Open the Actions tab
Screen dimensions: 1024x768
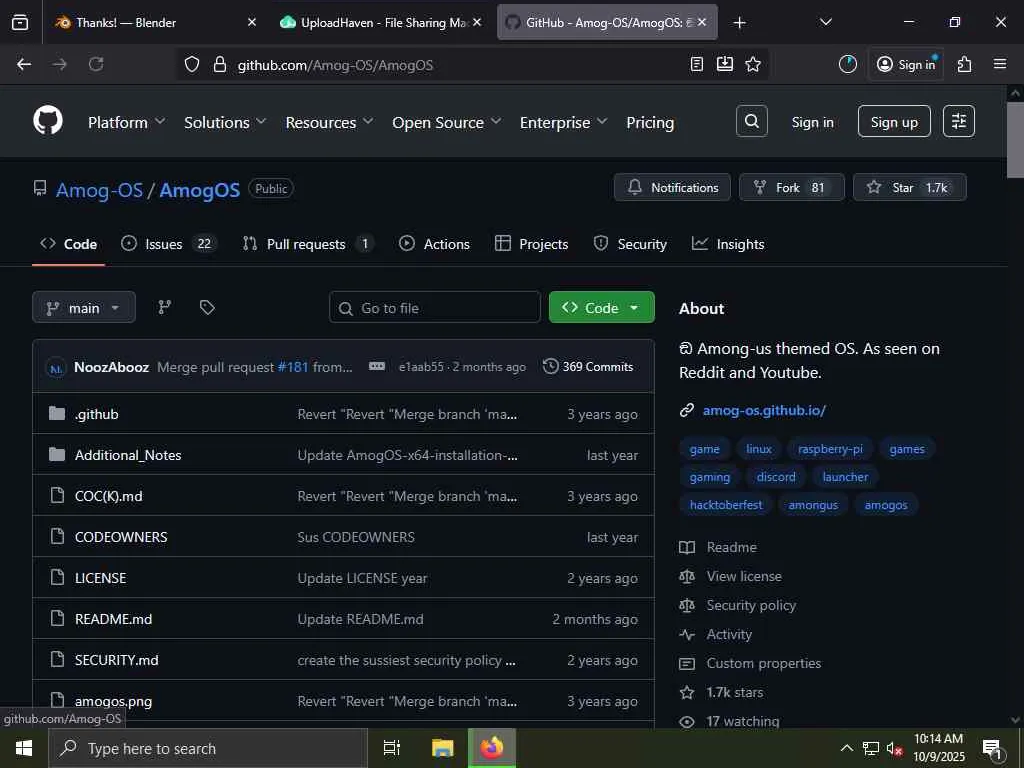point(434,244)
